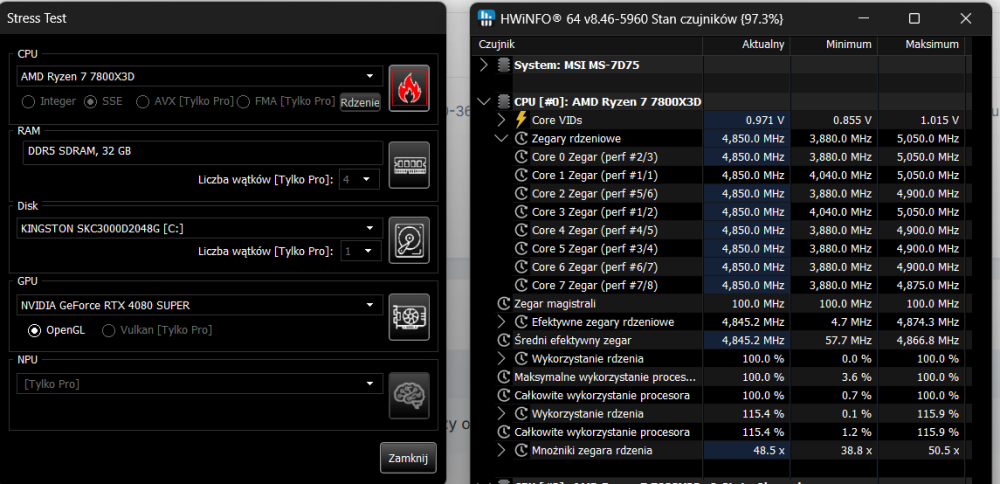1000x484 pixels.
Task: Click the Zamknij button
Action: coord(408,458)
